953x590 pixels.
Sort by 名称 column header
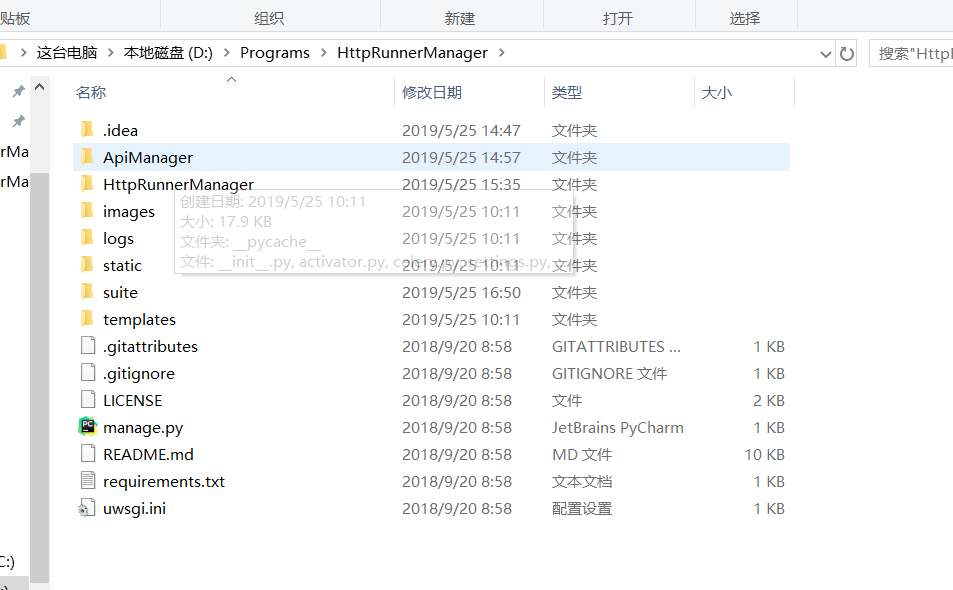[91, 92]
